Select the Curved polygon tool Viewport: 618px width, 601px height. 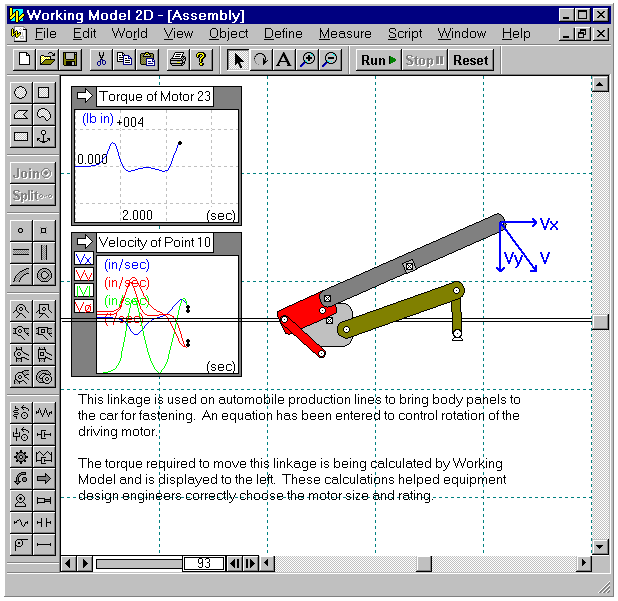click(44, 115)
